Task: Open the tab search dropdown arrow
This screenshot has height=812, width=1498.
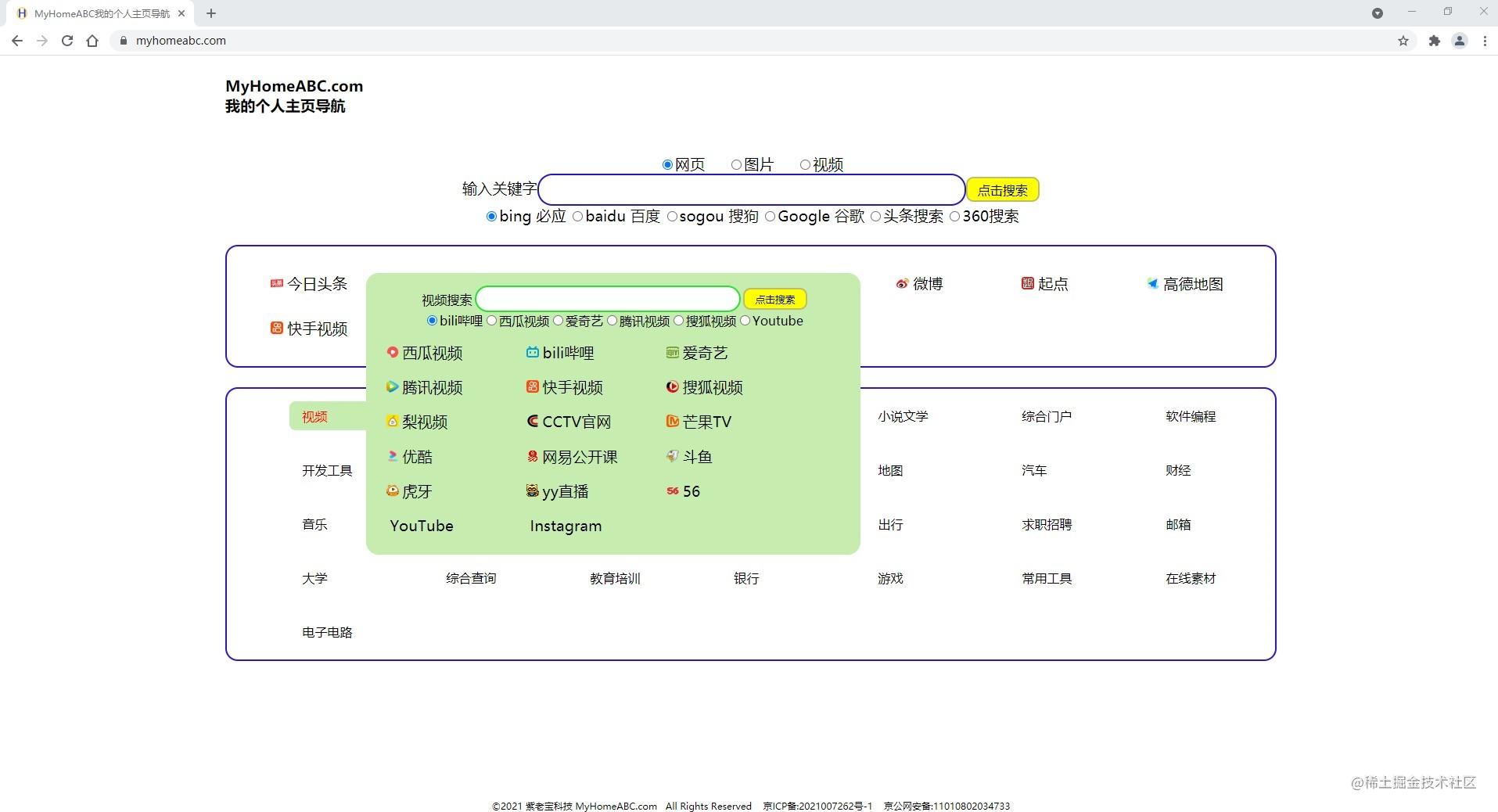Action: point(1378,13)
